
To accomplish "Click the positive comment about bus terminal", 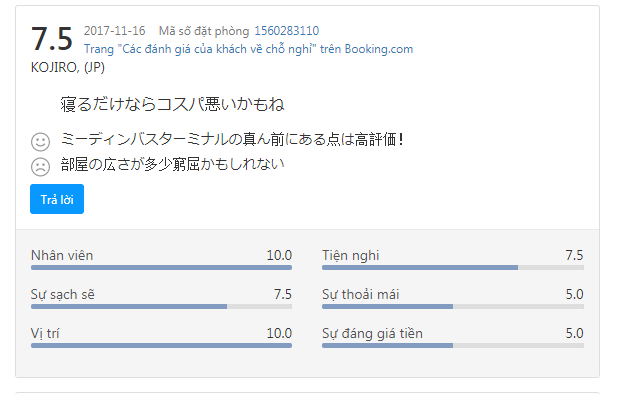I will click(x=232, y=140).
